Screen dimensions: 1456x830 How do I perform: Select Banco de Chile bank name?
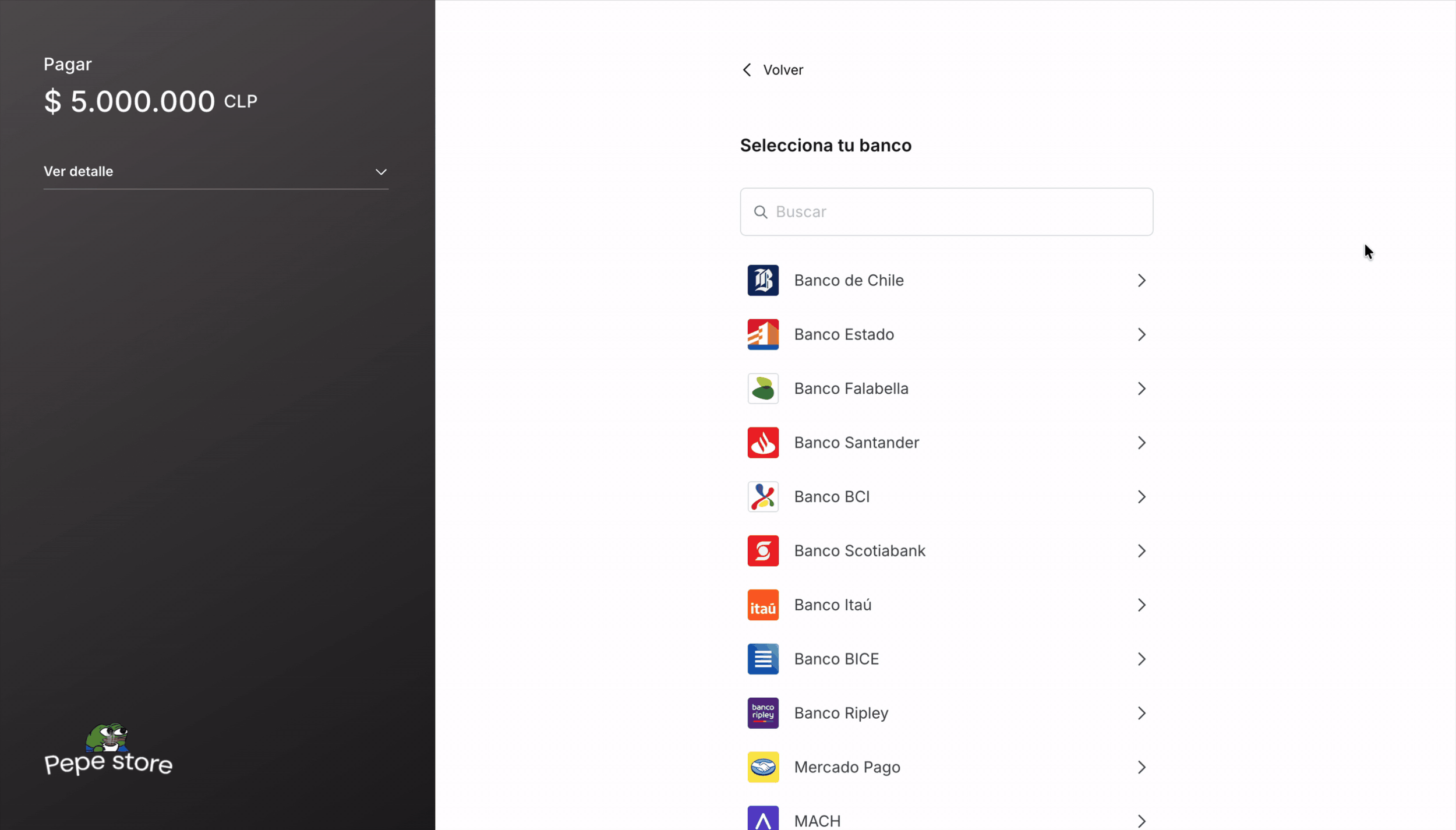click(849, 280)
